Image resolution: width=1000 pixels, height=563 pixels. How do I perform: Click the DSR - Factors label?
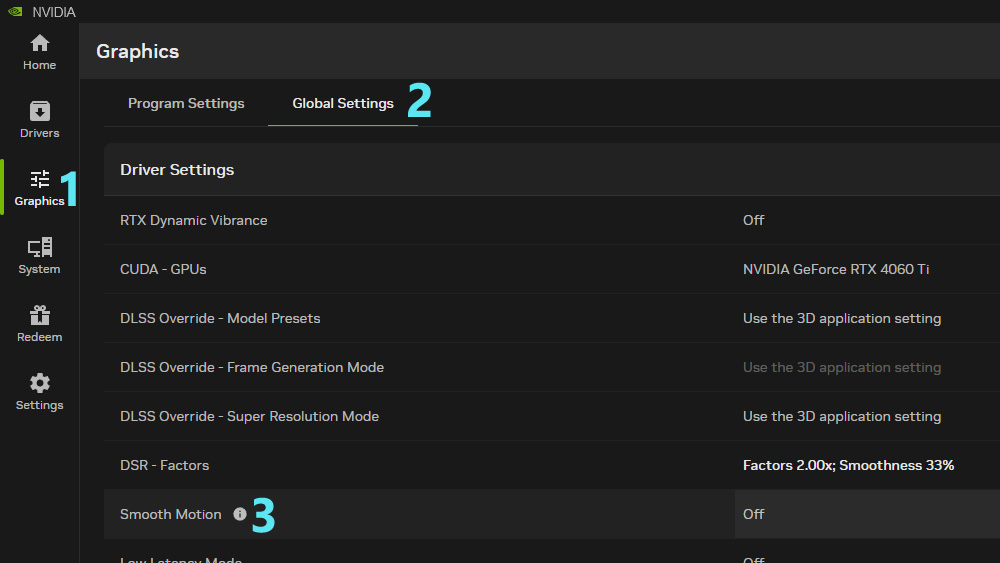165,465
